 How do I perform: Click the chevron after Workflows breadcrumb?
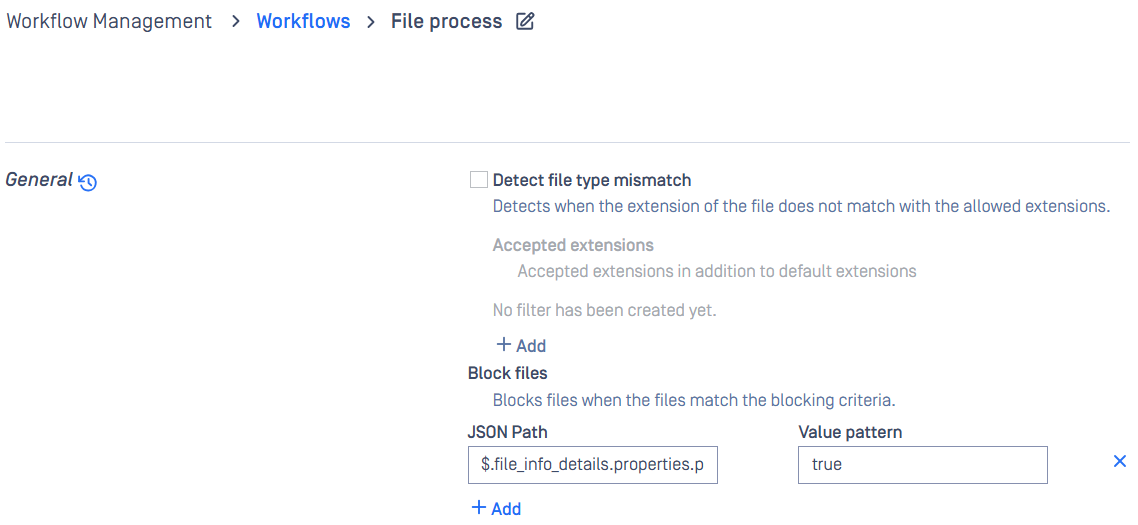371,21
